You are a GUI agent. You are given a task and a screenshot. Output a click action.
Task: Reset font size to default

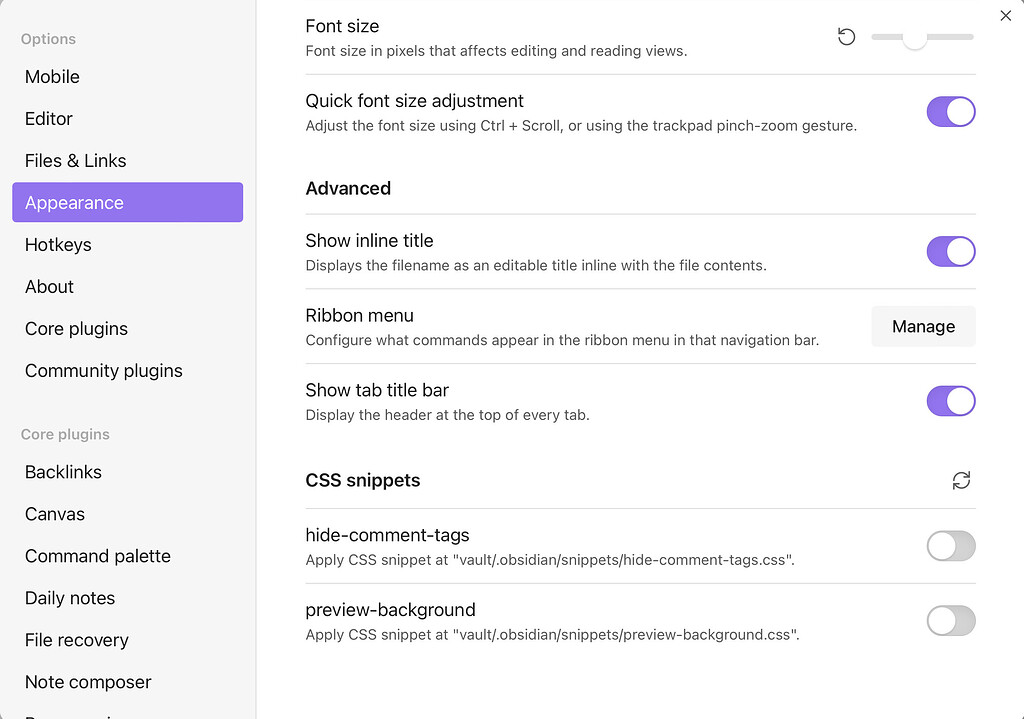click(846, 37)
